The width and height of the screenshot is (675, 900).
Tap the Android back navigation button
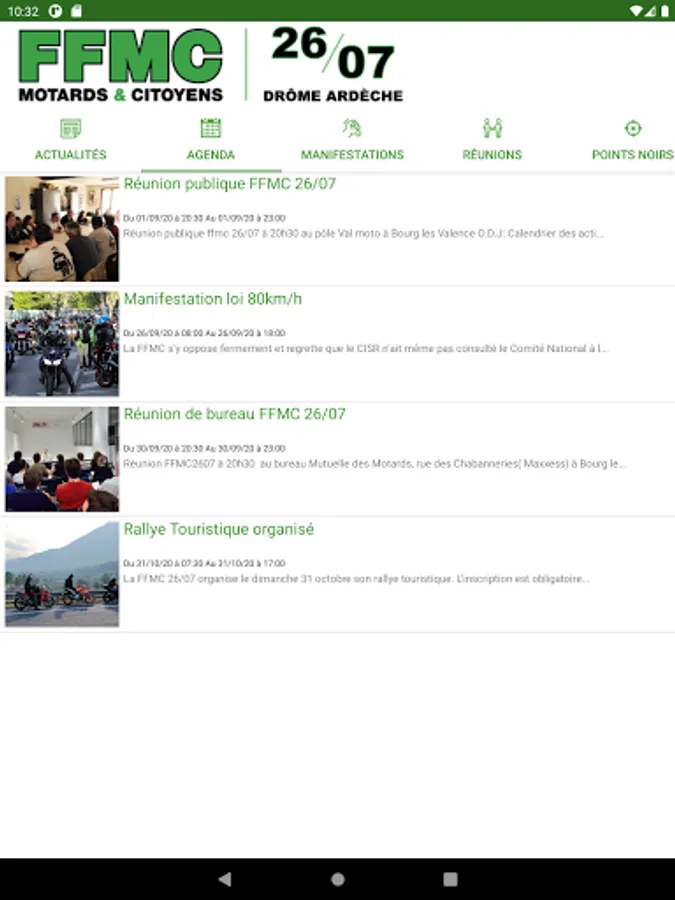225,879
